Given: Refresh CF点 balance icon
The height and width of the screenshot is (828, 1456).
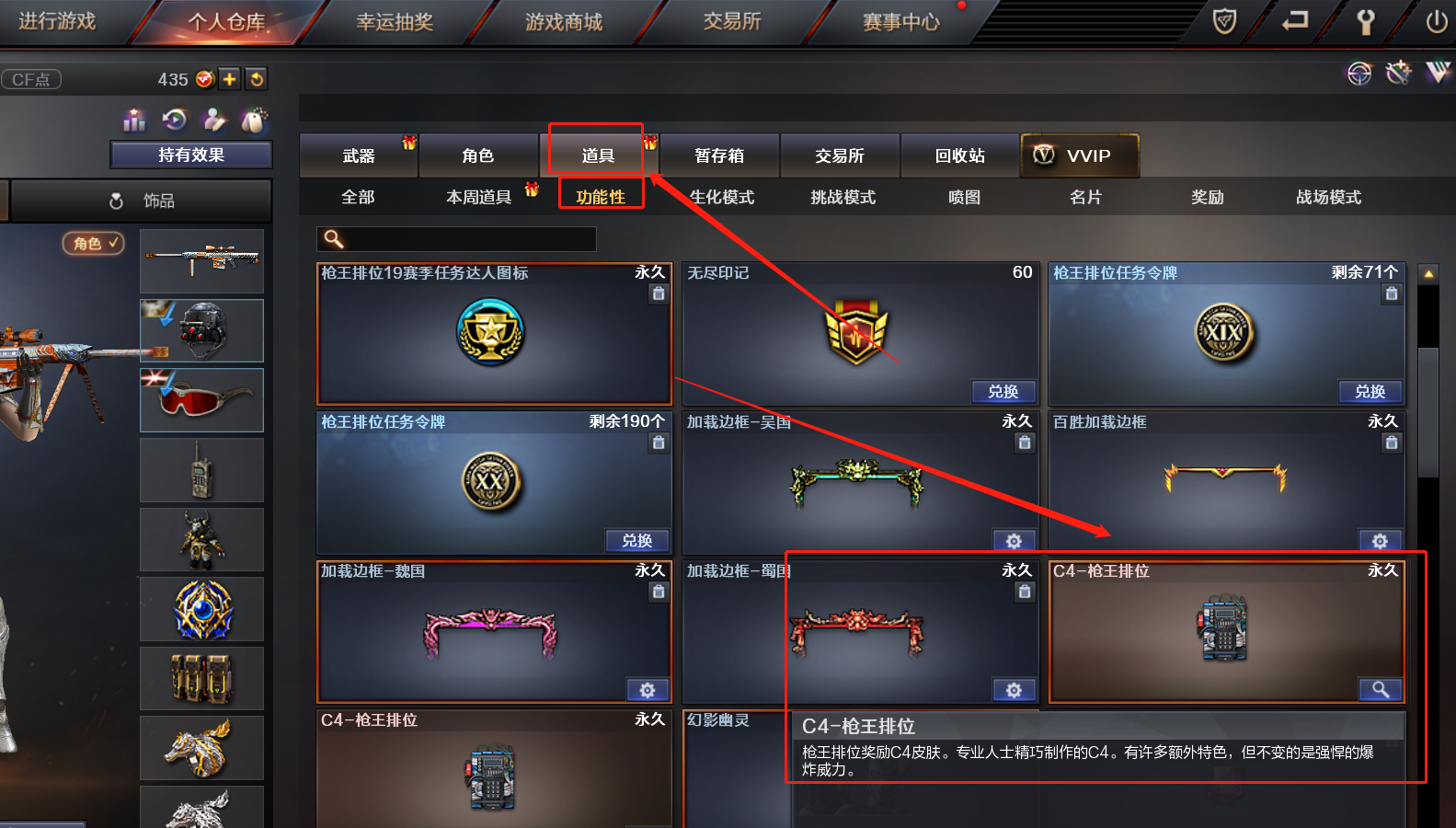Looking at the screenshot, I should 257,79.
